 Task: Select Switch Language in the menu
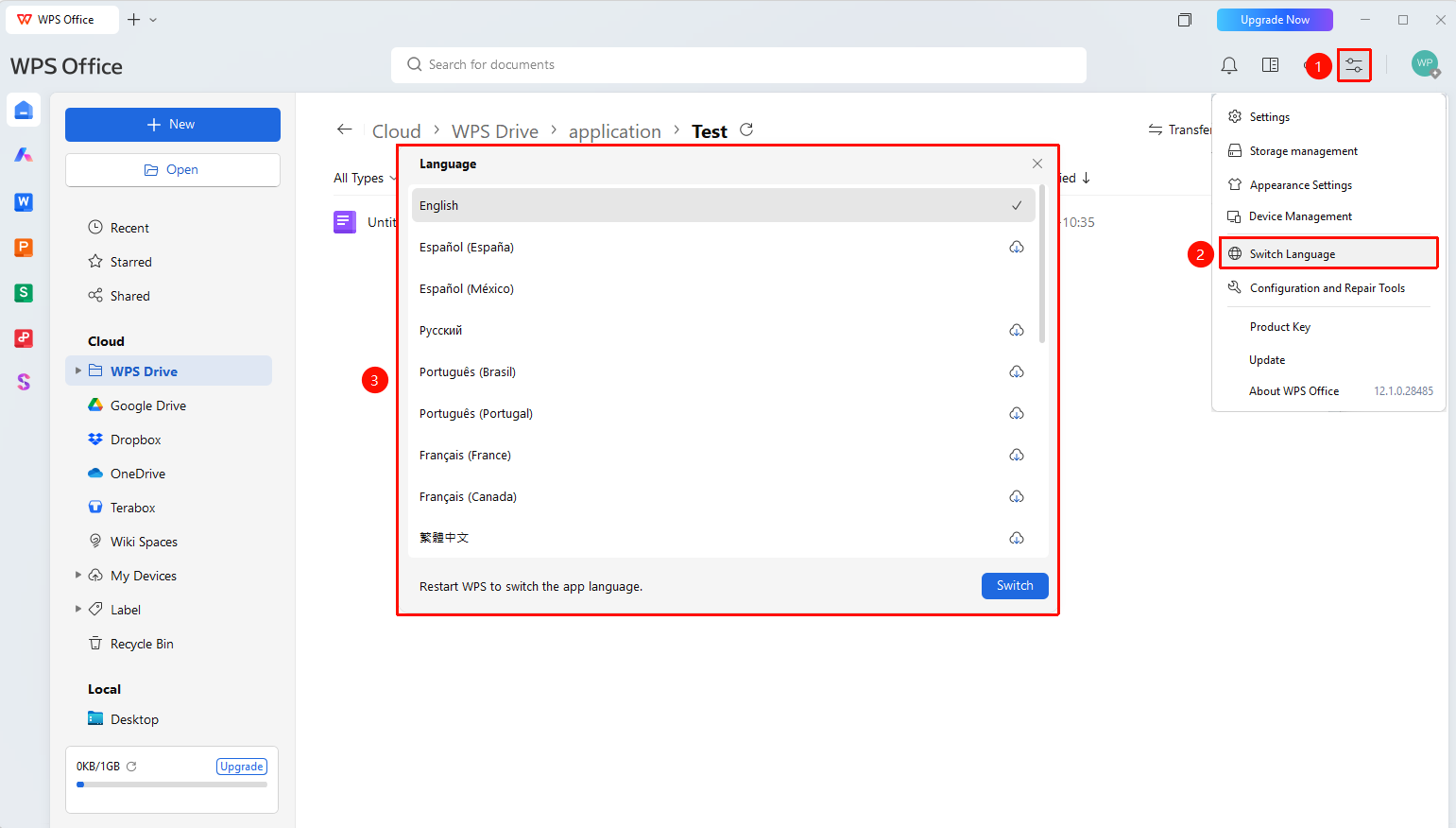[x=1328, y=253]
